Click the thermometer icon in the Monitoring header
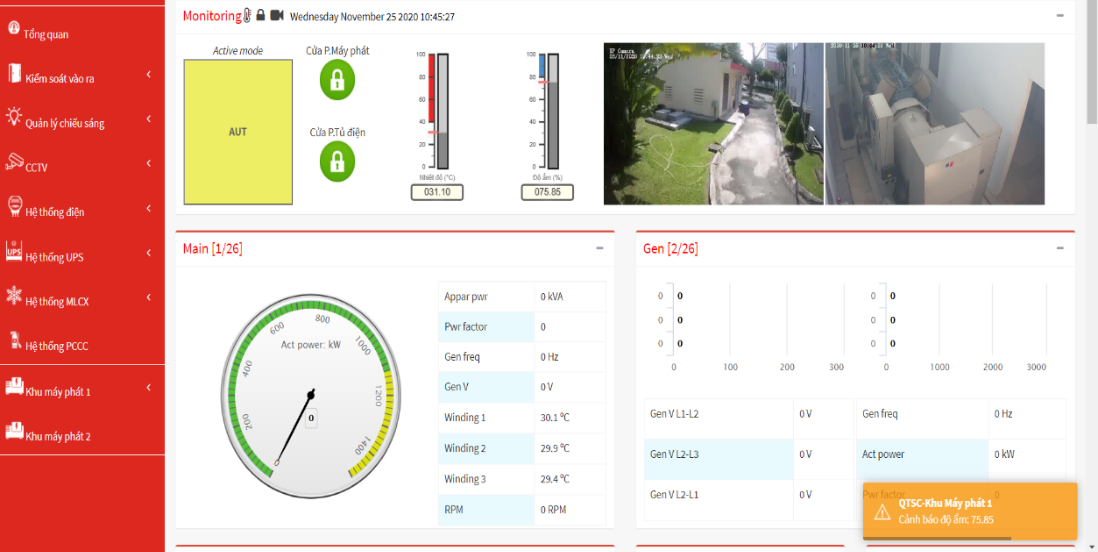The image size is (1098, 552). 247,15
